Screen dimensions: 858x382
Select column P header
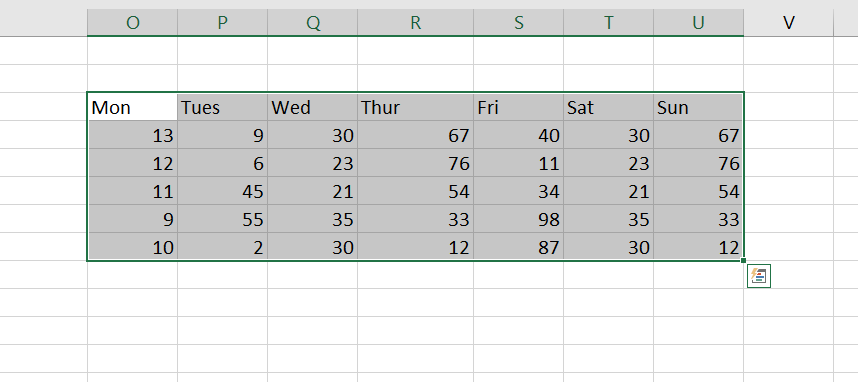coord(222,22)
